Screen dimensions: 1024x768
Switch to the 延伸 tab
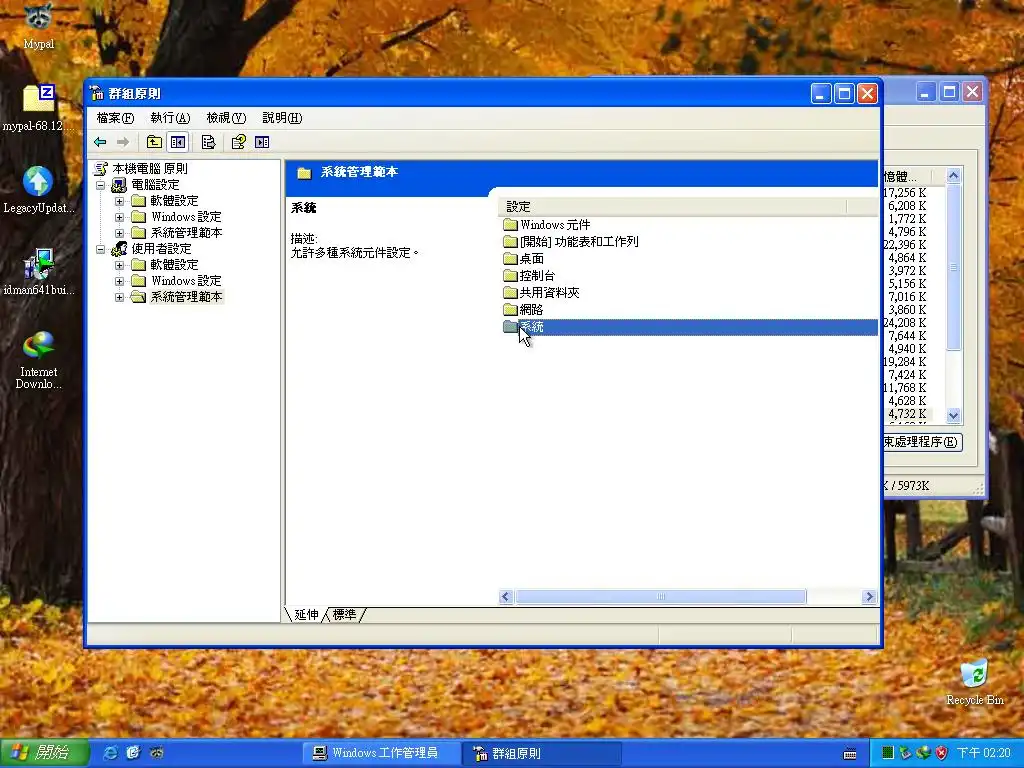click(x=306, y=615)
